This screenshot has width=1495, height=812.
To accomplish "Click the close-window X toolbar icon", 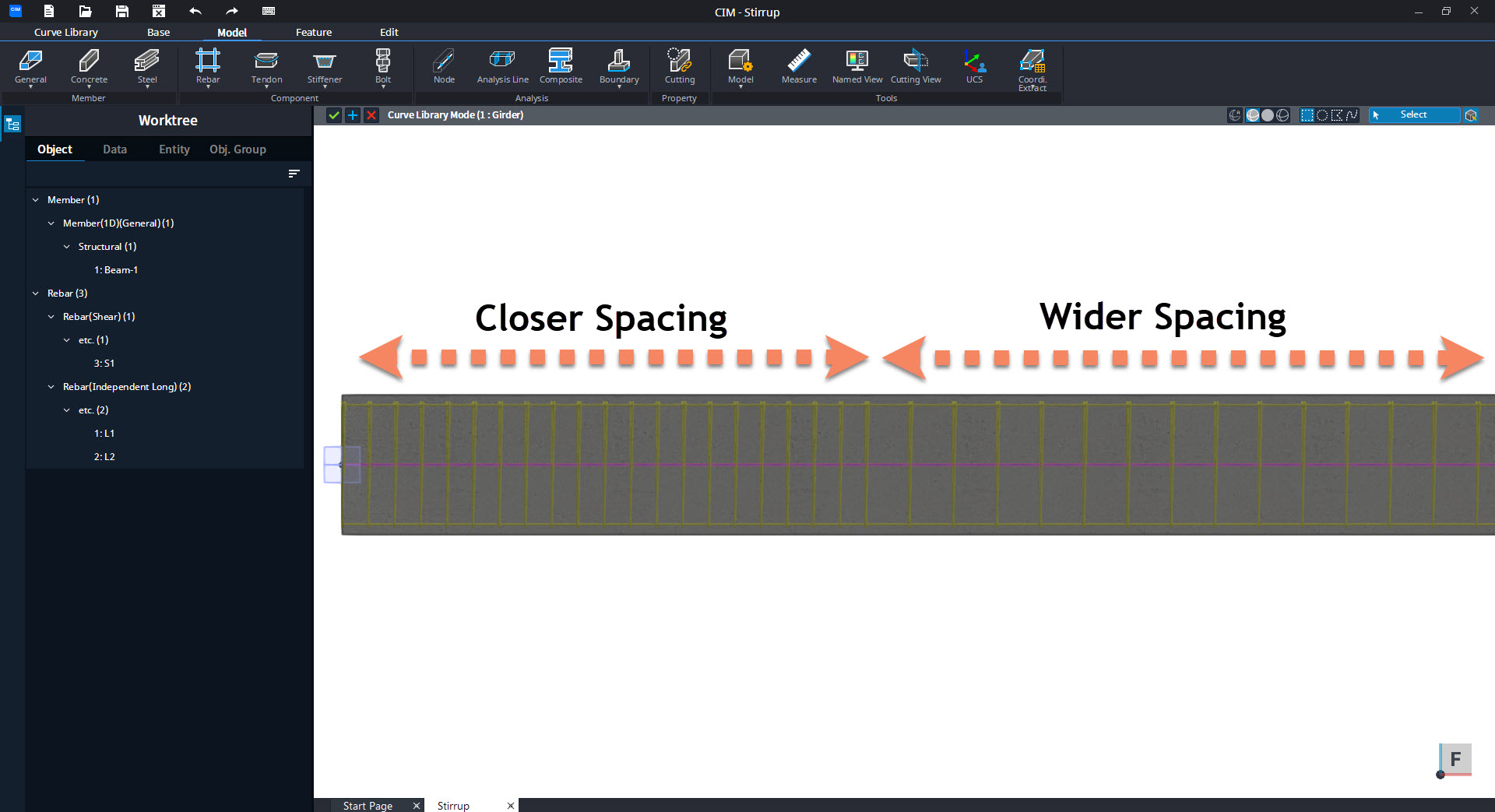I will click(x=159, y=11).
